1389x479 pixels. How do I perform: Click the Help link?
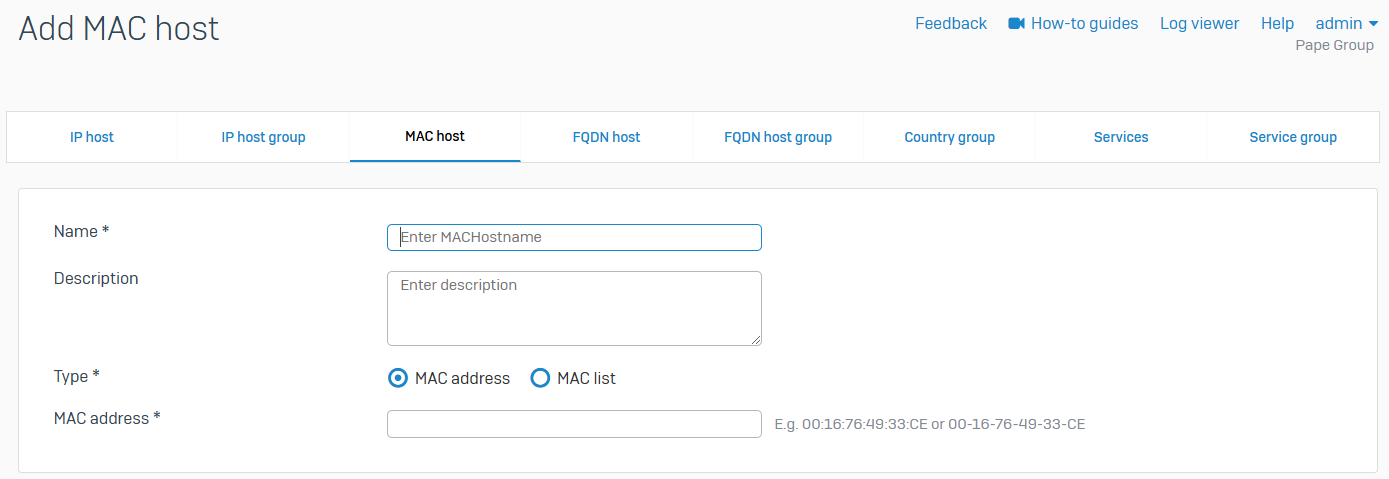[x=1277, y=24]
